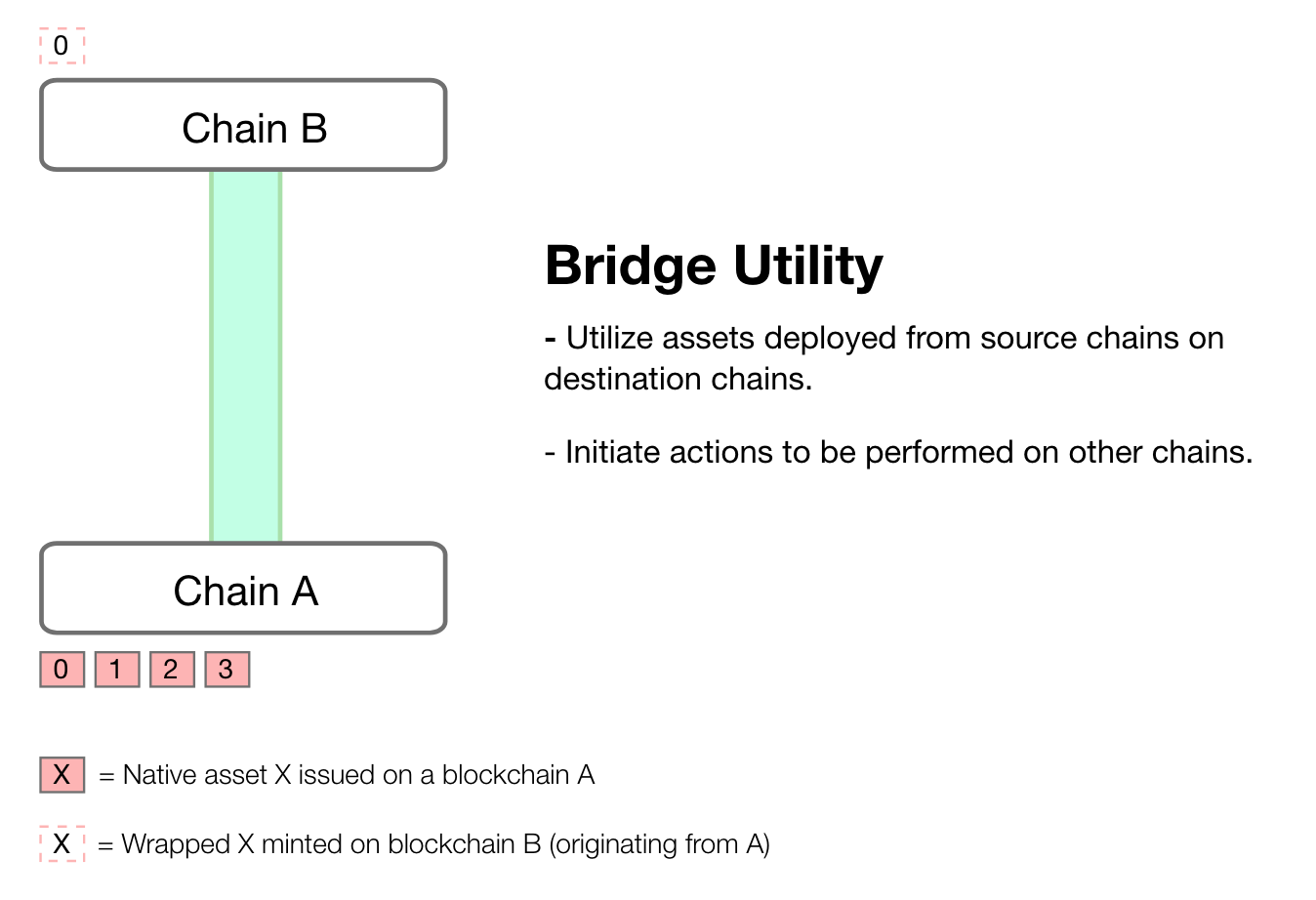Click native asset 0 below Chain A
Image resolution: width=1316 pixels, height=900 pixels.
62,670
